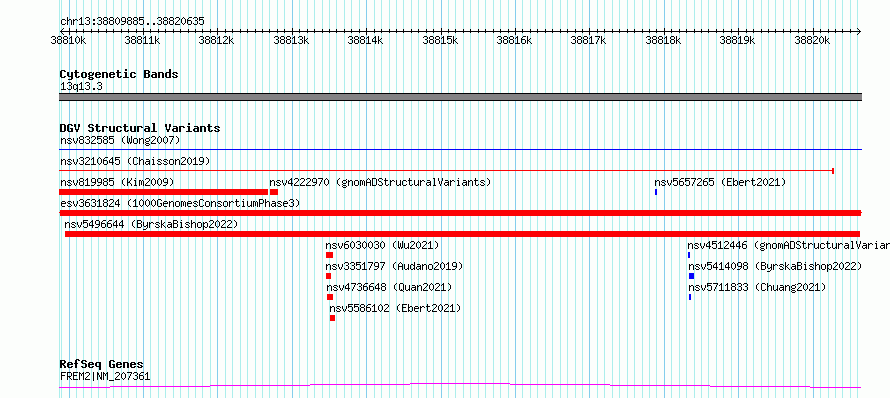Screen dimensions: 890x398
Task: Click the ruler's right end arrowhead
Action: click(859, 31)
